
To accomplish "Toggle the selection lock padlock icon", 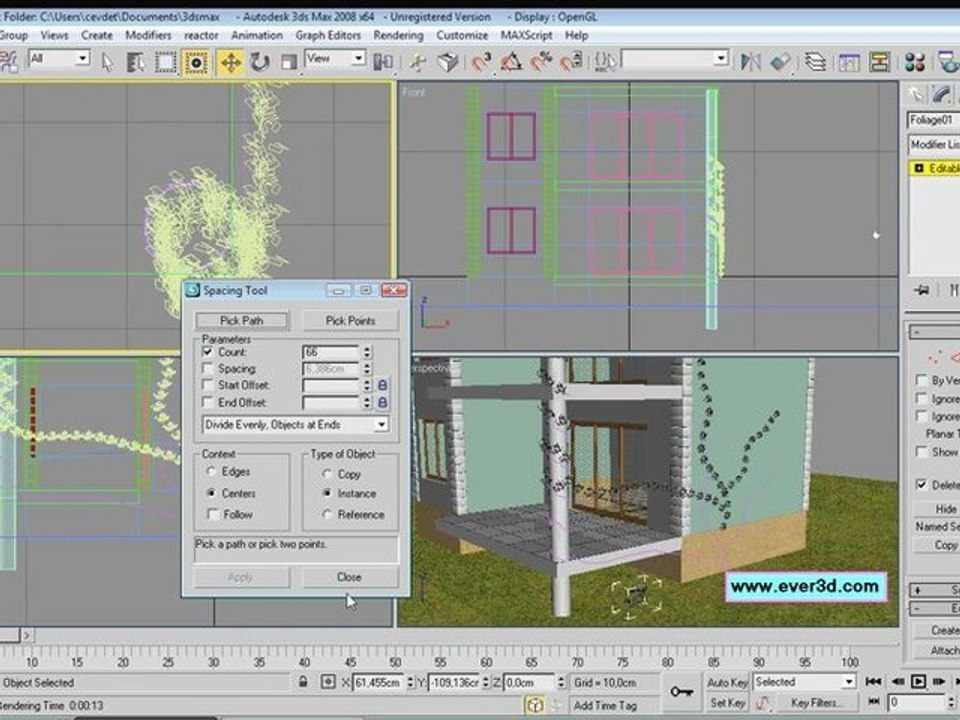I will point(303,681).
